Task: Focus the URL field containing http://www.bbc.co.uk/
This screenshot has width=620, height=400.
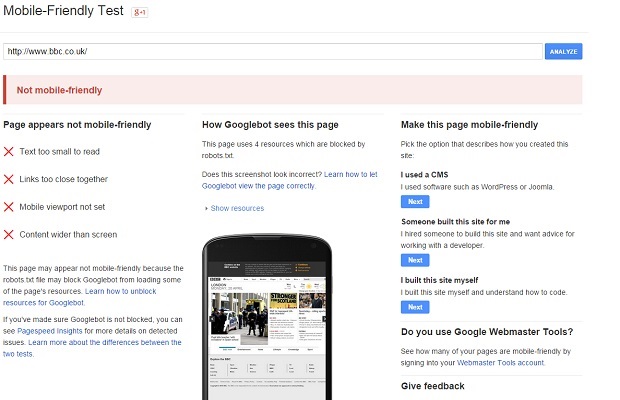Action: [x=273, y=51]
